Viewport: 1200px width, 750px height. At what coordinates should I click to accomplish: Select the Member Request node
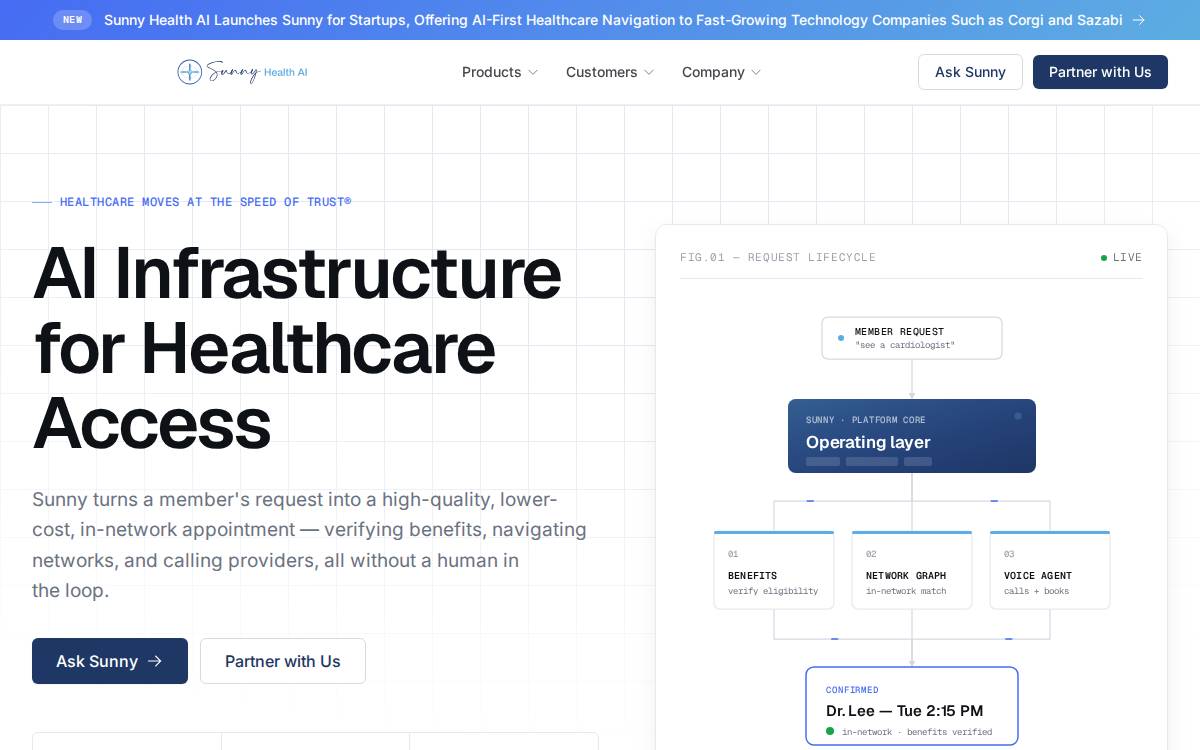pyautogui.click(x=912, y=338)
